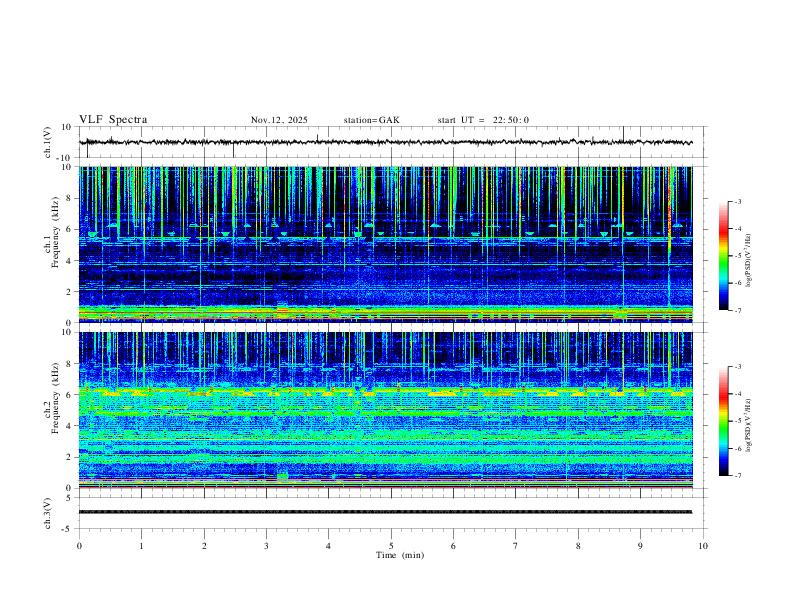Select the "ch.1(V)" waveform axis label
The image size is (792, 612).
click(48, 142)
